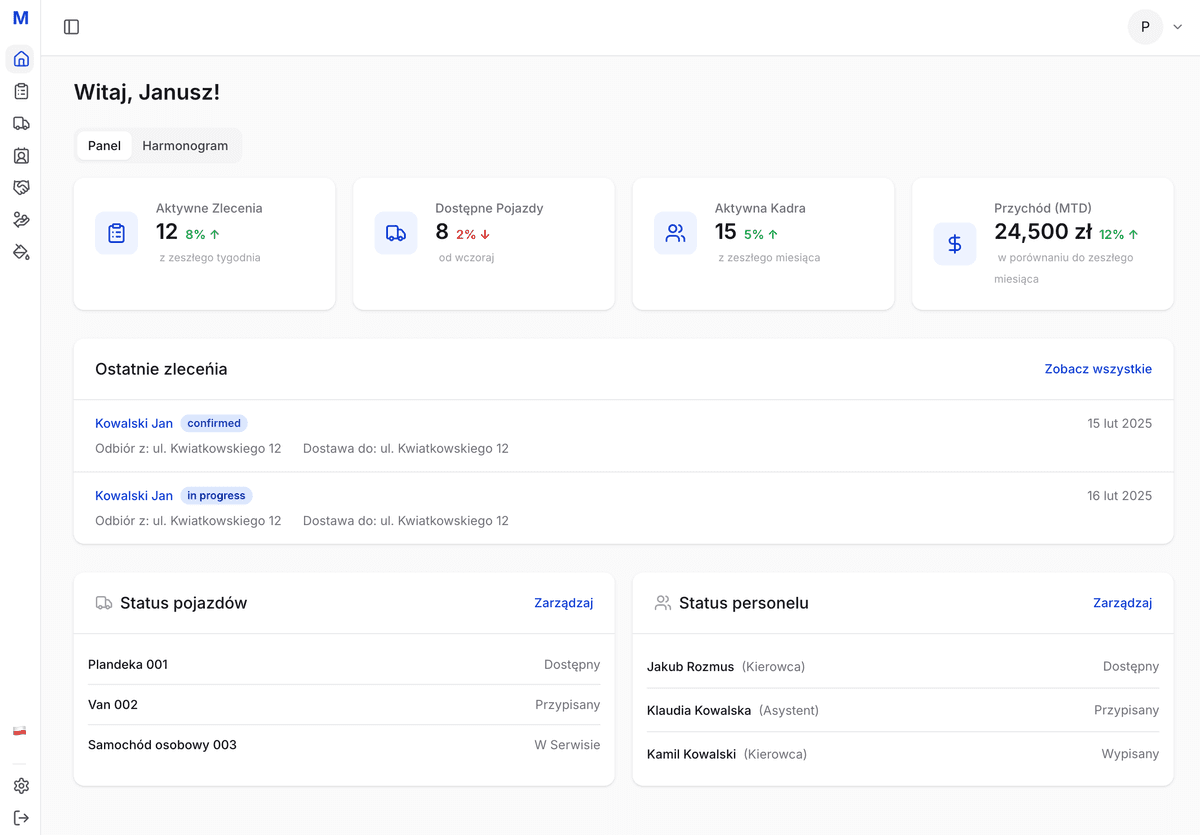1200x835 pixels.
Task: Open the confirmed Kowalski Jan order
Action: 133,422
